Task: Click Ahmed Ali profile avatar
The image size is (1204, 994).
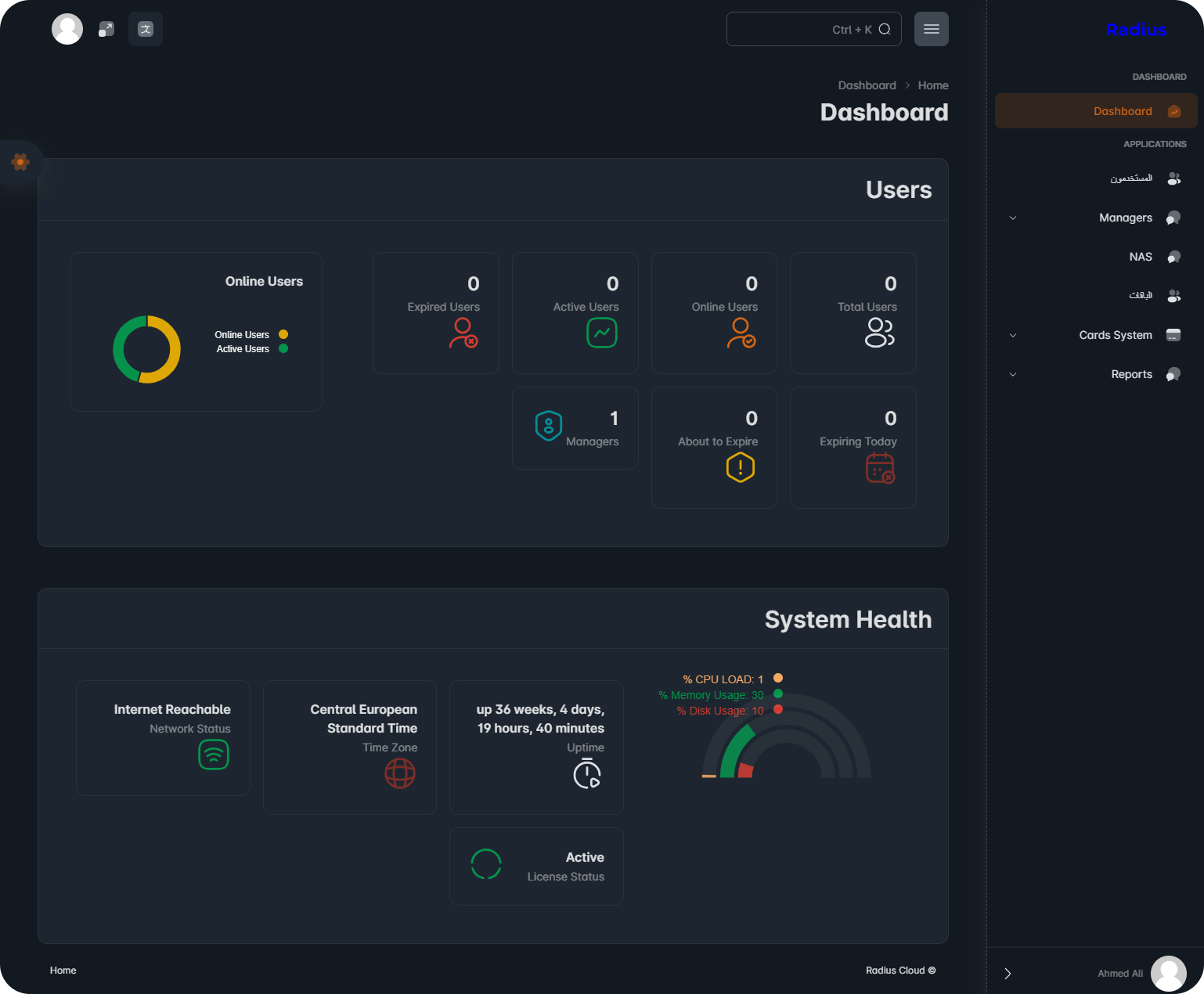Action: [1169, 974]
